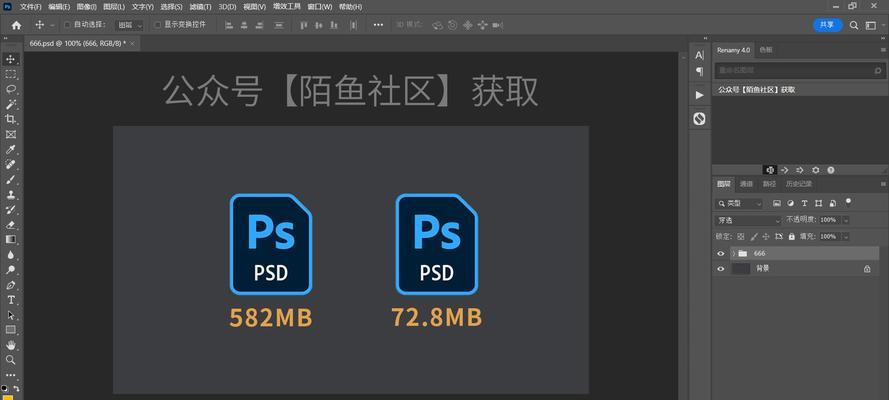The width and height of the screenshot is (889, 400).
Task: Click the blue 共享 Share button
Action: click(828, 25)
